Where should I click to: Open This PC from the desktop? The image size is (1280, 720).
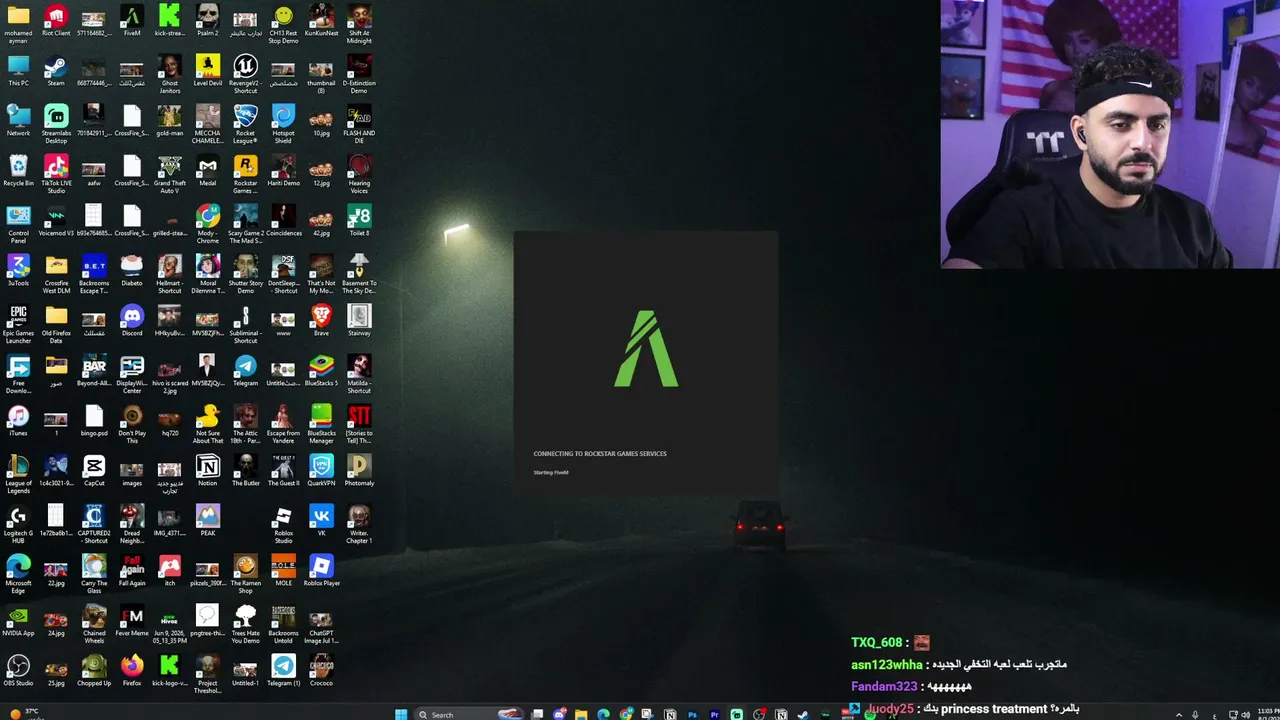coord(18,71)
